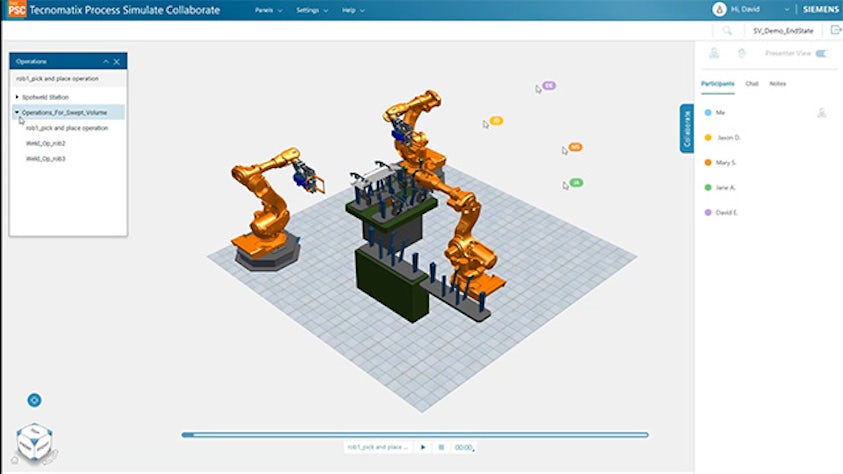The height and width of the screenshot is (474, 843).
Task: Select the Weld_Op_rob2 operation
Action: [x=46, y=143]
